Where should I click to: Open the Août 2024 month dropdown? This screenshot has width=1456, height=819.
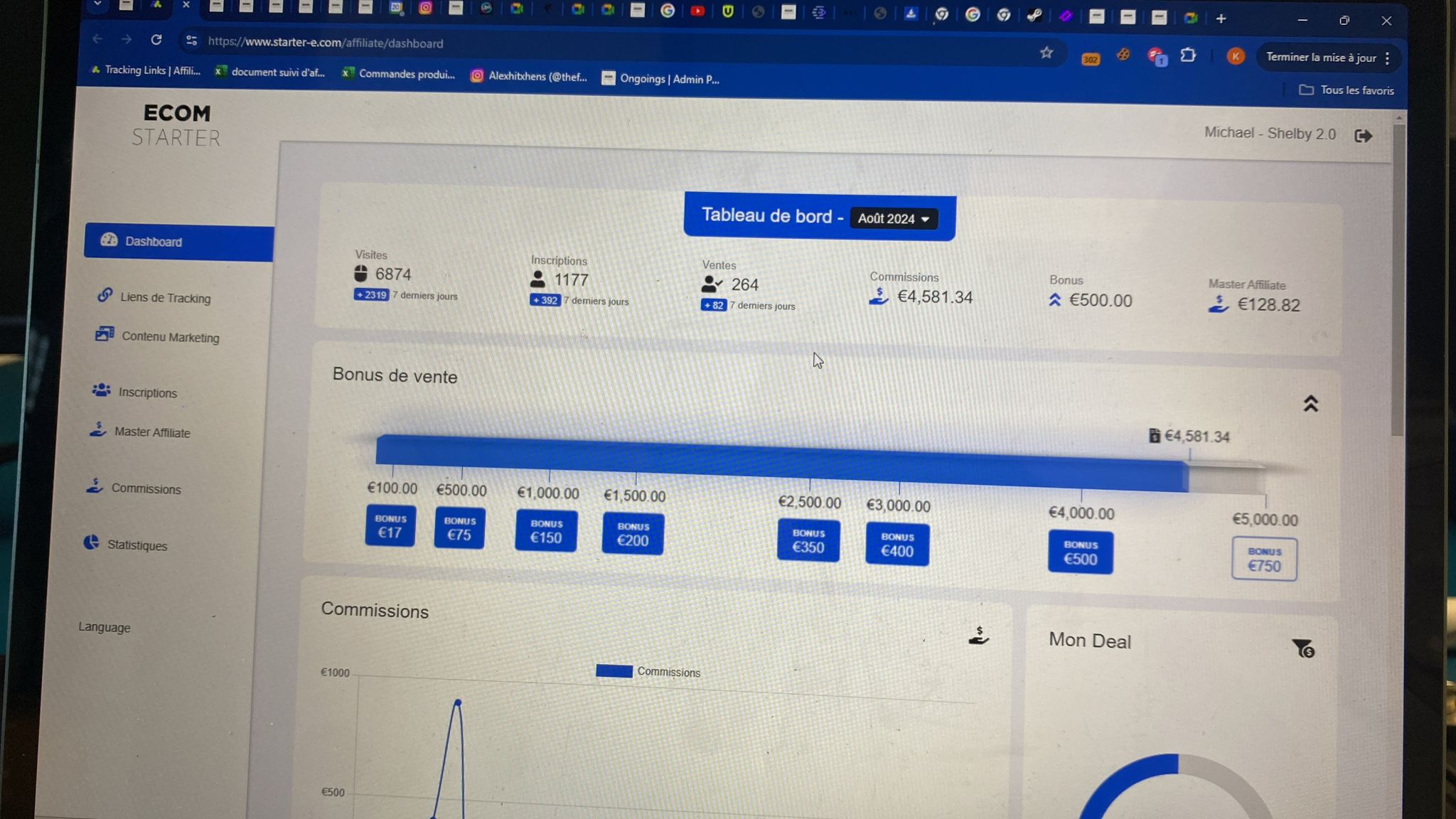(x=893, y=219)
